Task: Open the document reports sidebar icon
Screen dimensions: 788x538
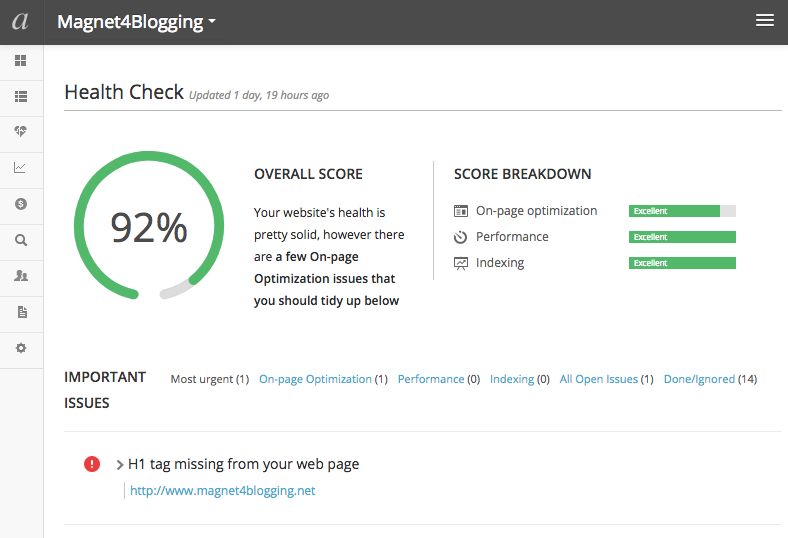Action: 22,312
